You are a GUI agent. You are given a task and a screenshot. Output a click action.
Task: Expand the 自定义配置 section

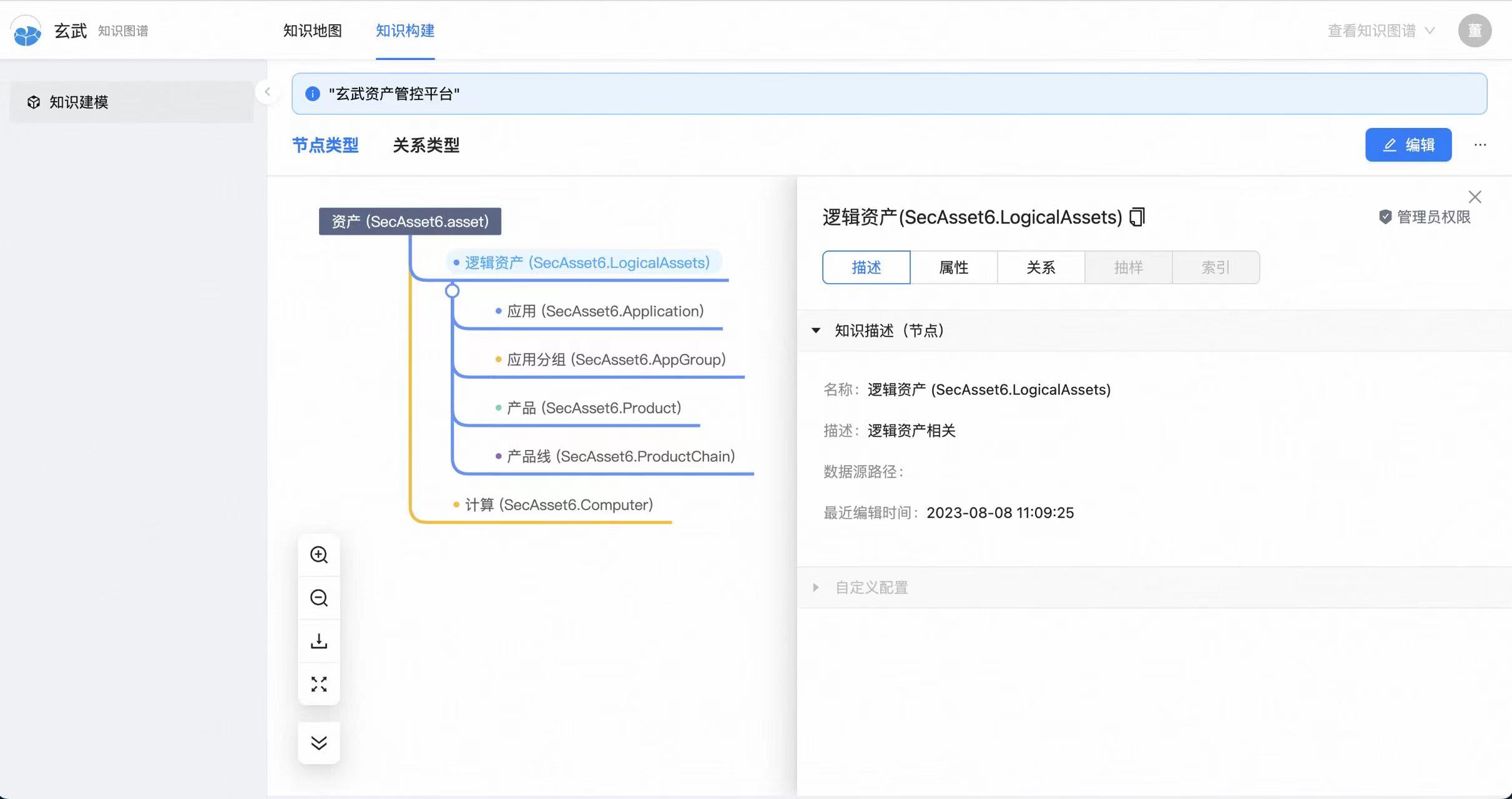[816, 587]
